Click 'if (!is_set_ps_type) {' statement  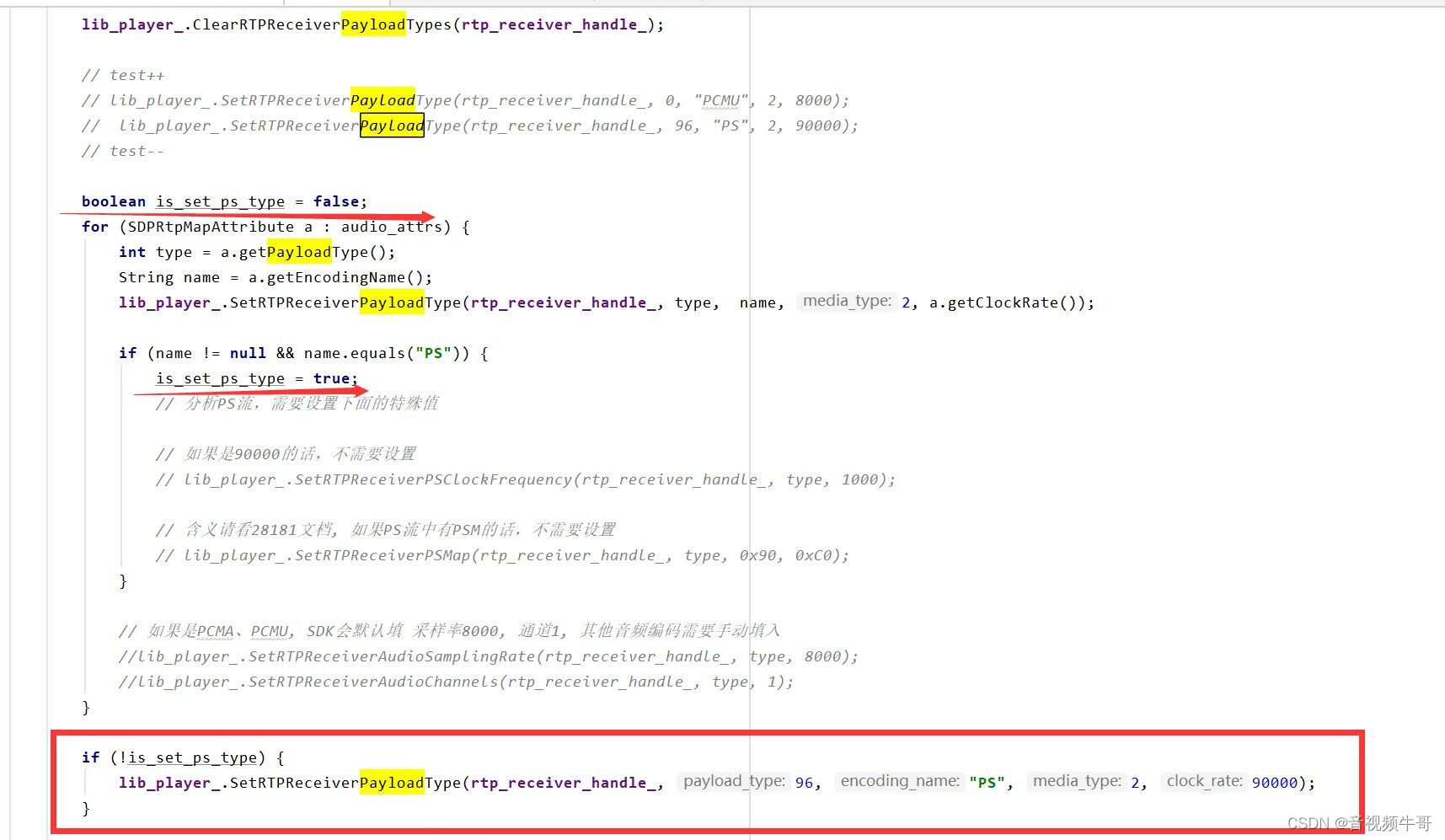(x=183, y=757)
